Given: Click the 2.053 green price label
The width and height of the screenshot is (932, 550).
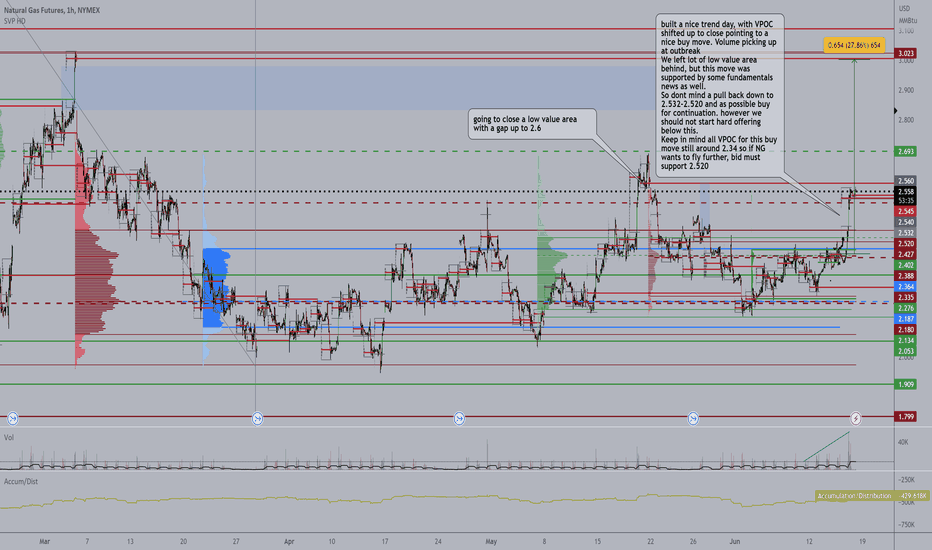Looking at the screenshot, I should click(906, 351).
